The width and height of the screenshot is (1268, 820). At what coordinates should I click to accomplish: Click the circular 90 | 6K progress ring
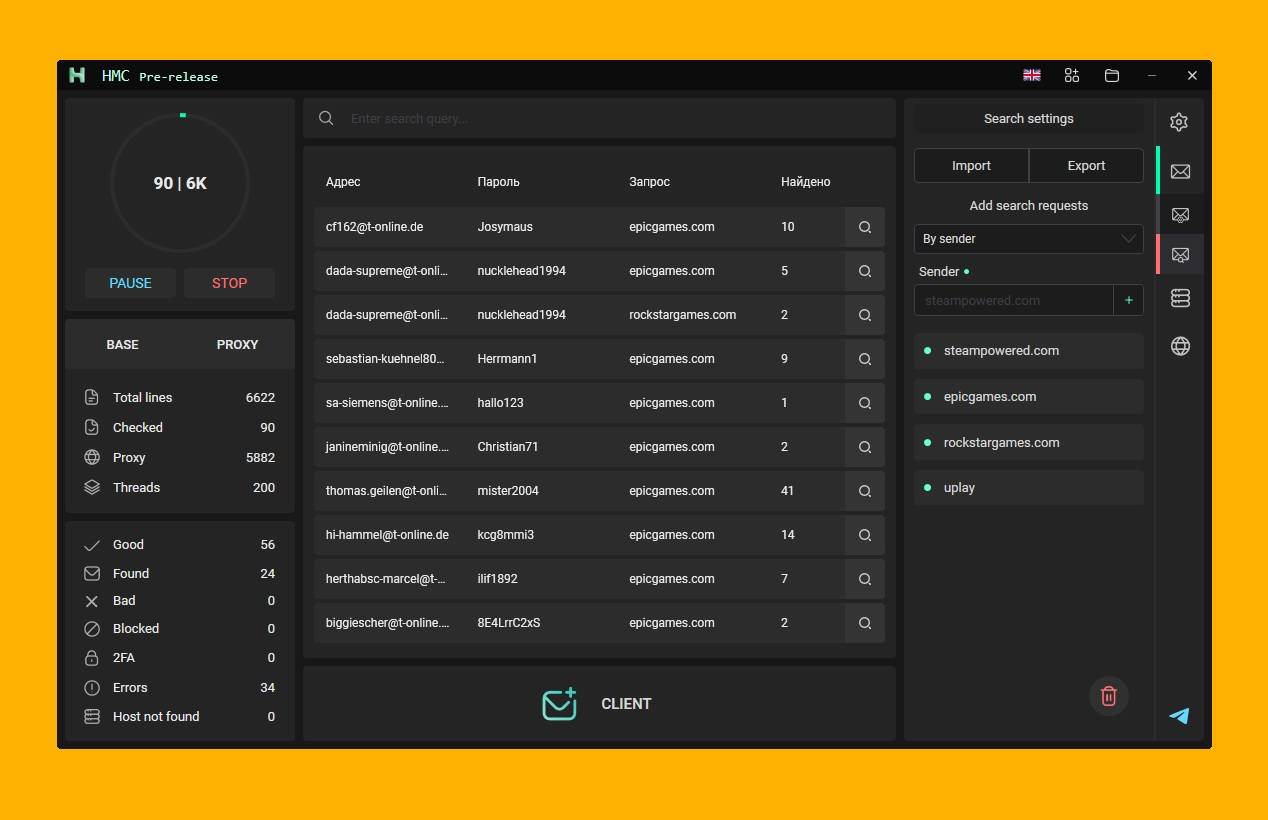(180, 183)
